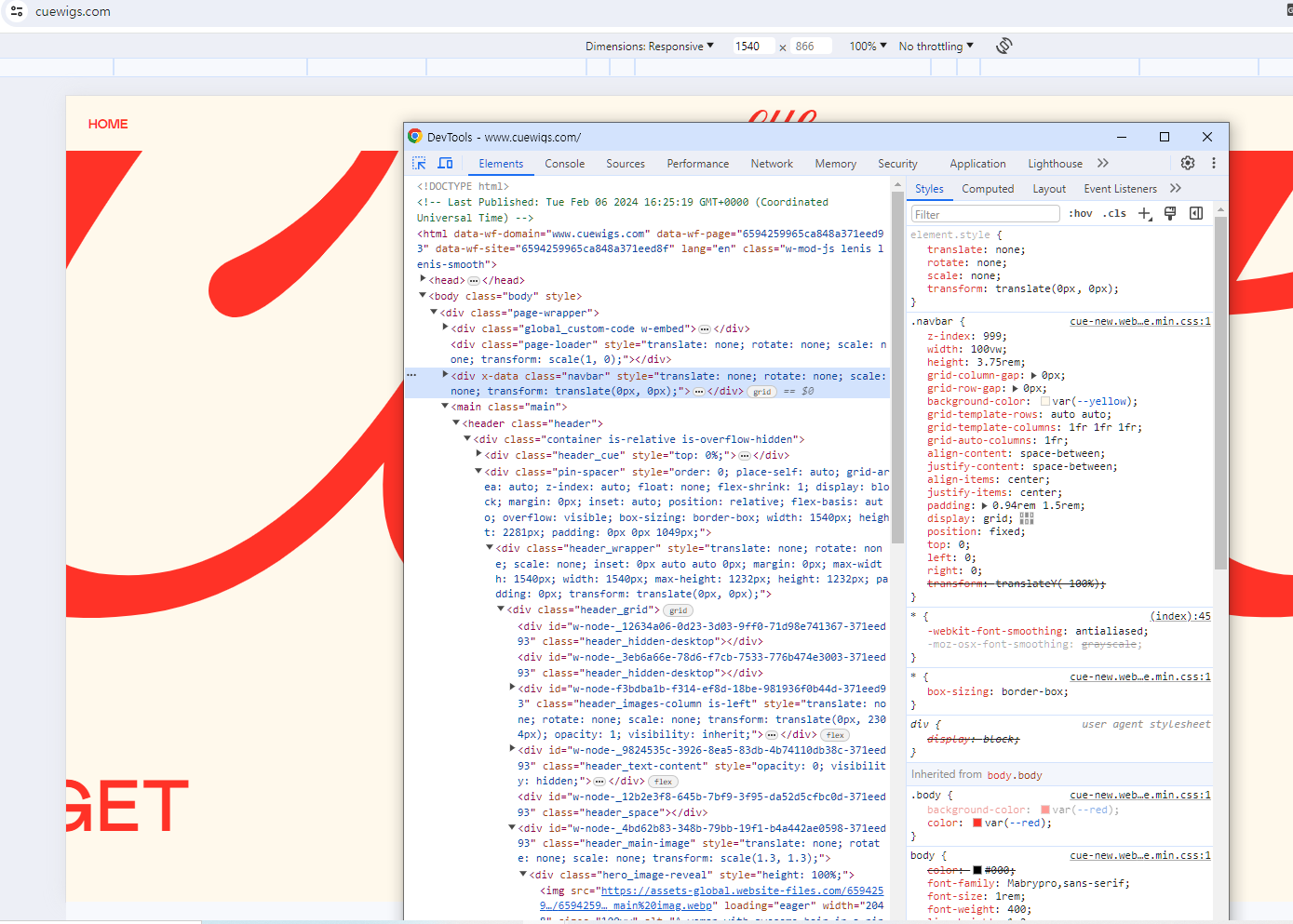
Task: Switch to the Console tab
Action: pyautogui.click(x=564, y=164)
